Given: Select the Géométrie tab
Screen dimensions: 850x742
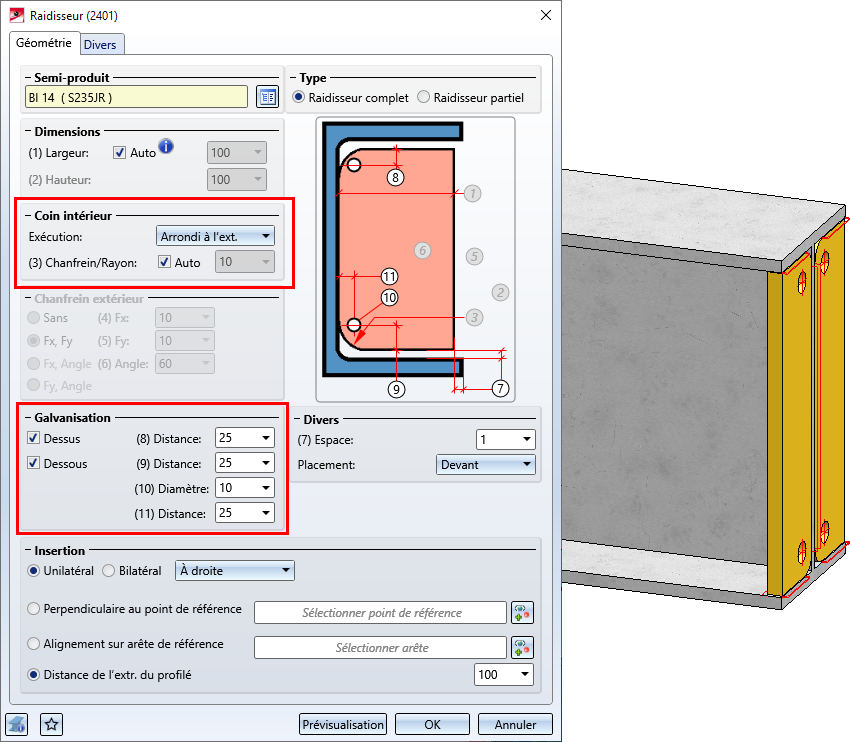Looking at the screenshot, I should [44, 43].
